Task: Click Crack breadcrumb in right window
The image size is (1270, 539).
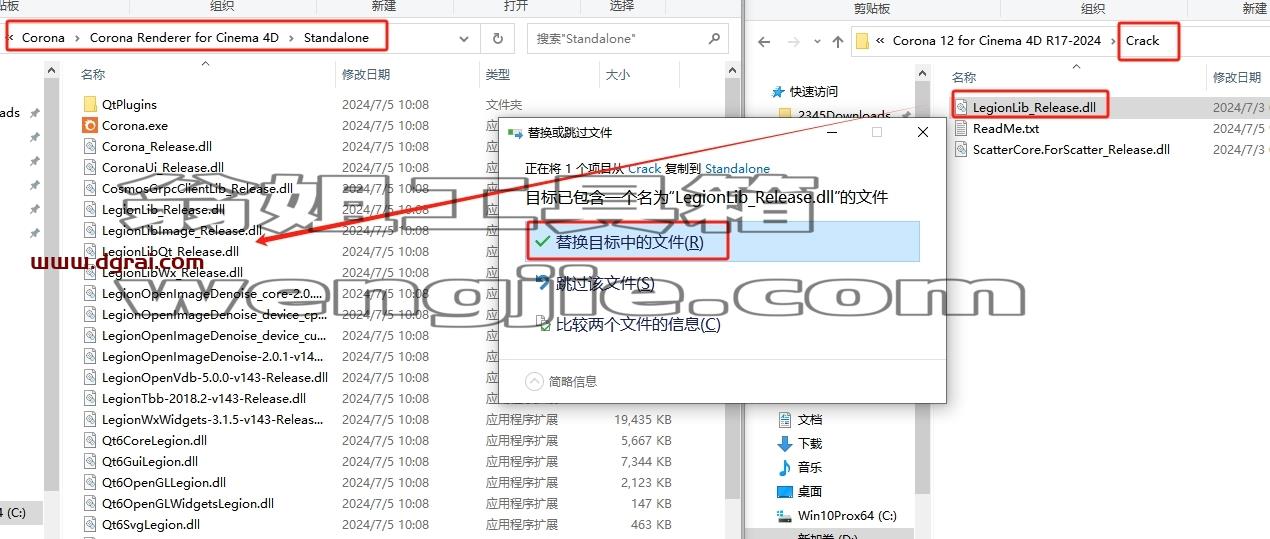Action: 1142,40
